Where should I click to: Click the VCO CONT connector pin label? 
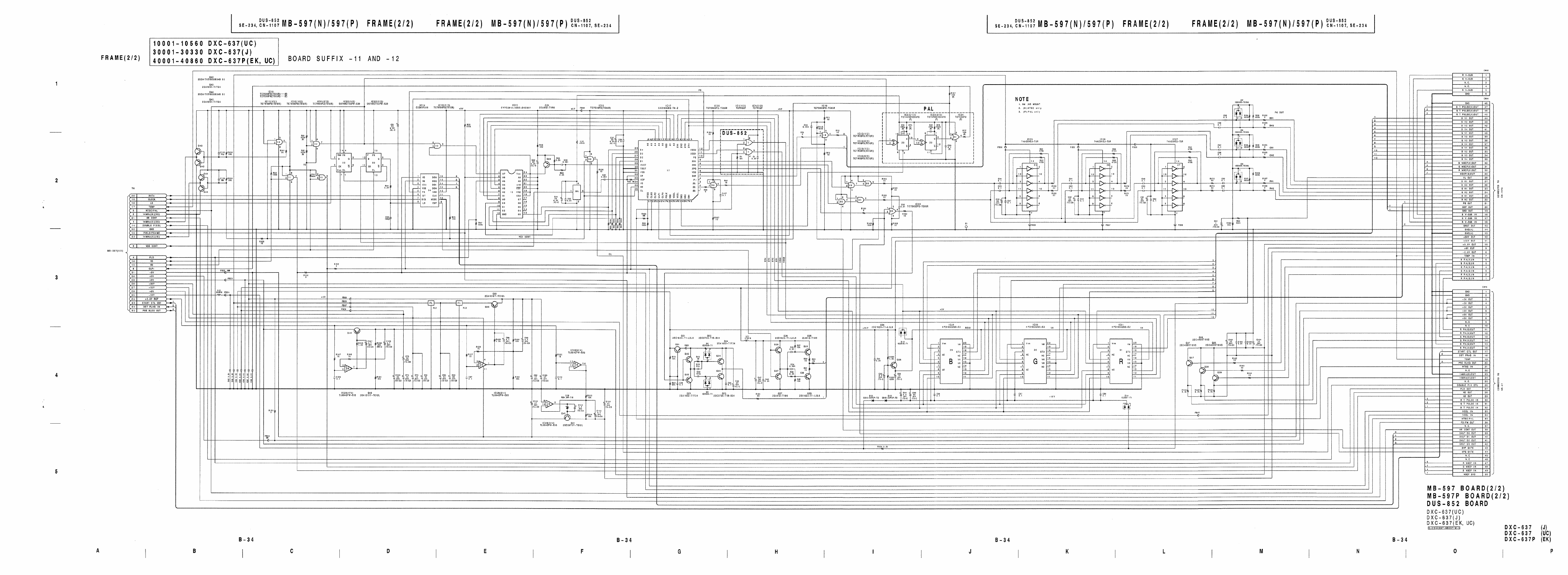pyautogui.click(x=151, y=246)
